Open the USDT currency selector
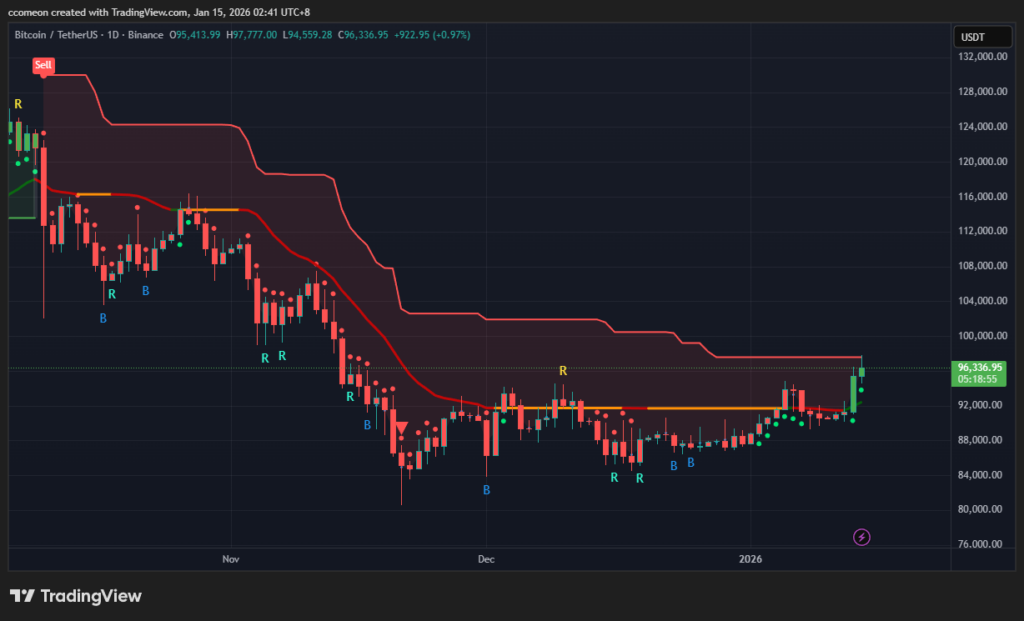Screen dimensions: 1024x621 (972, 36)
